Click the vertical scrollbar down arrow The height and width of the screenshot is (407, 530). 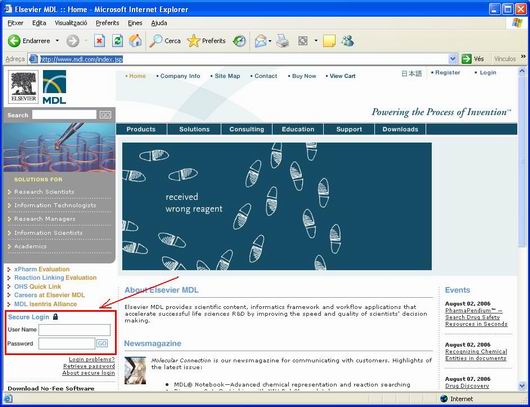coord(522,386)
